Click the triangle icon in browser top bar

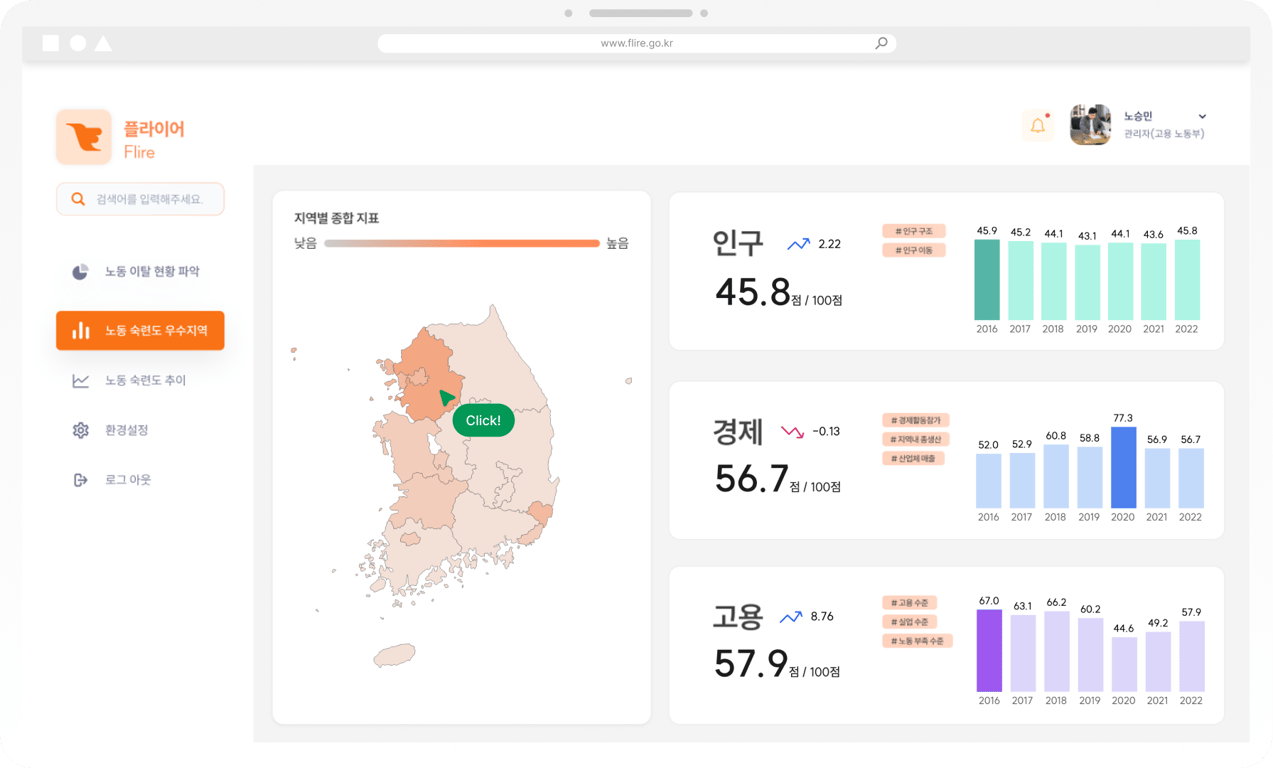coord(103,43)
